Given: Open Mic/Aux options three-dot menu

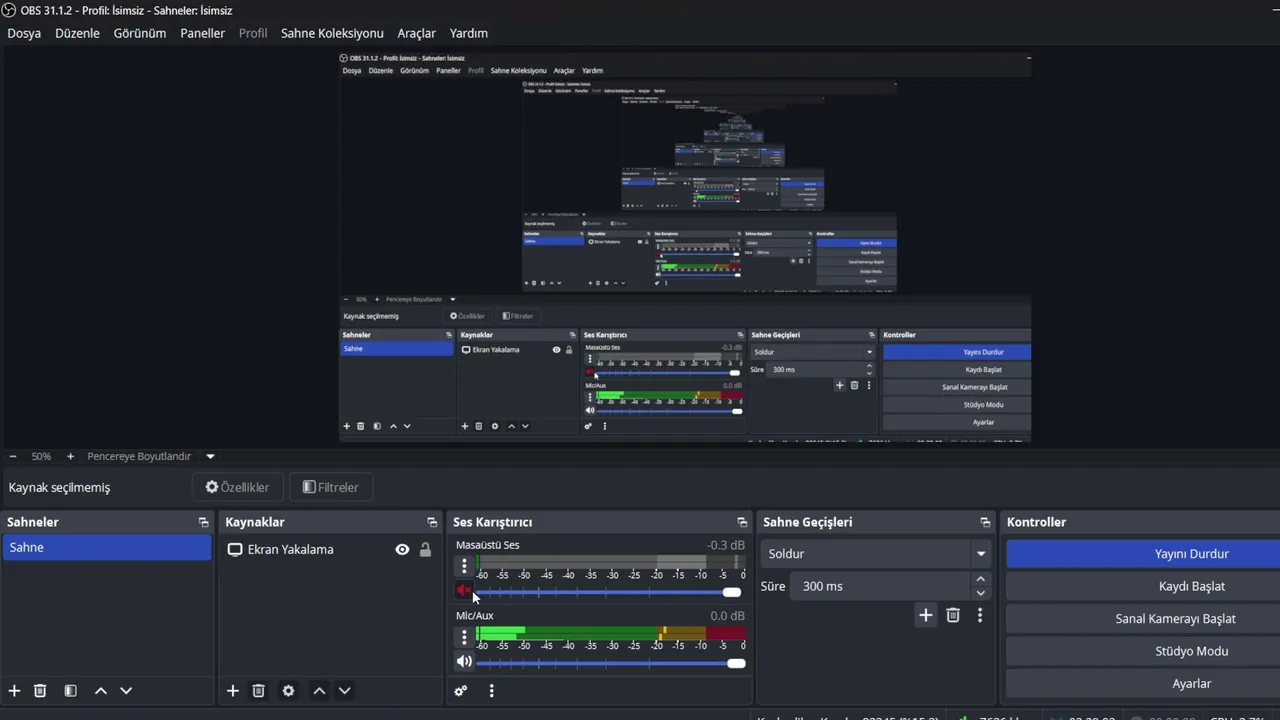Looking at the screenshot, I should (464, 637).
